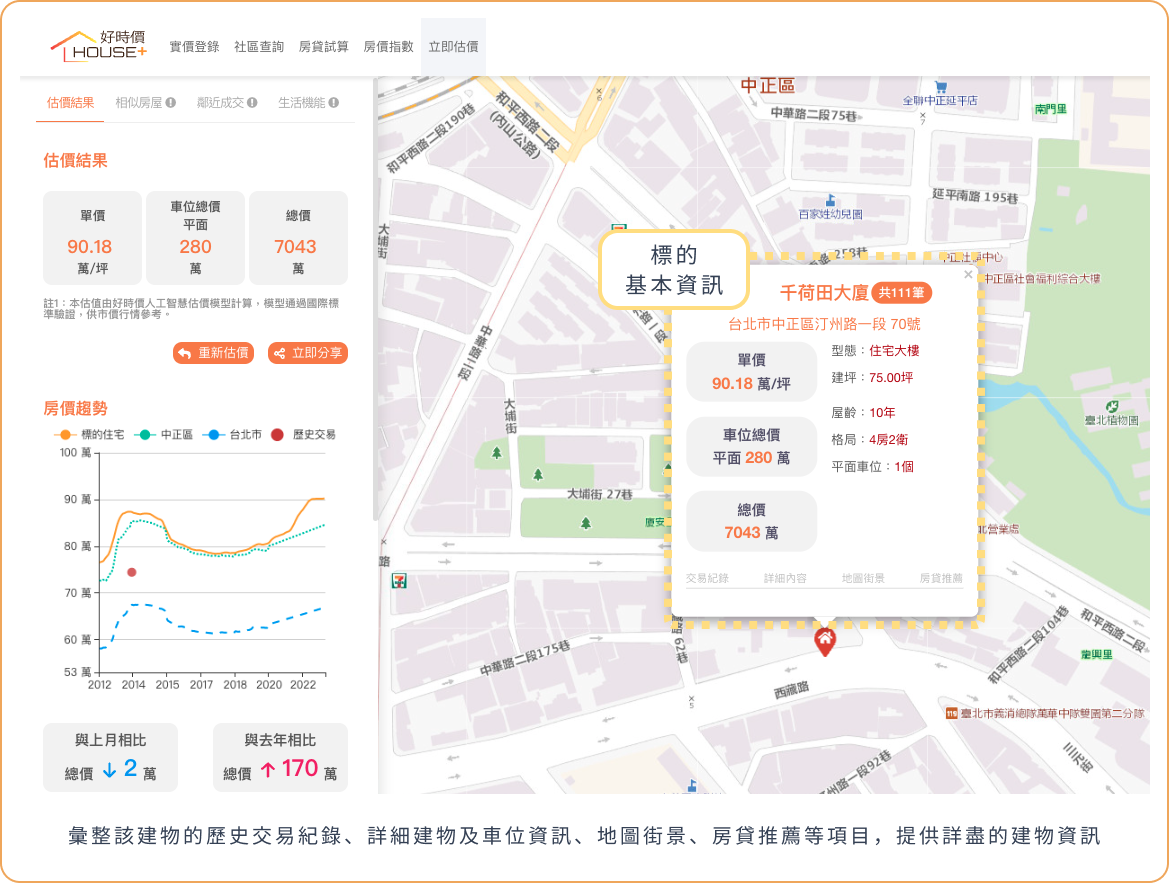The image size is (1169, 883).
Task: Close the 千荷田大廈 info popup
Action: [x=967, y=274]
